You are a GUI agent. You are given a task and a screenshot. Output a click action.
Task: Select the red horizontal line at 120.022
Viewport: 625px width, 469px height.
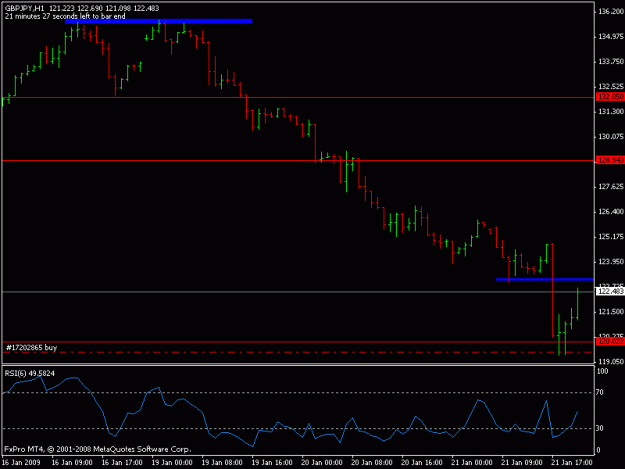tap(298, 342)
